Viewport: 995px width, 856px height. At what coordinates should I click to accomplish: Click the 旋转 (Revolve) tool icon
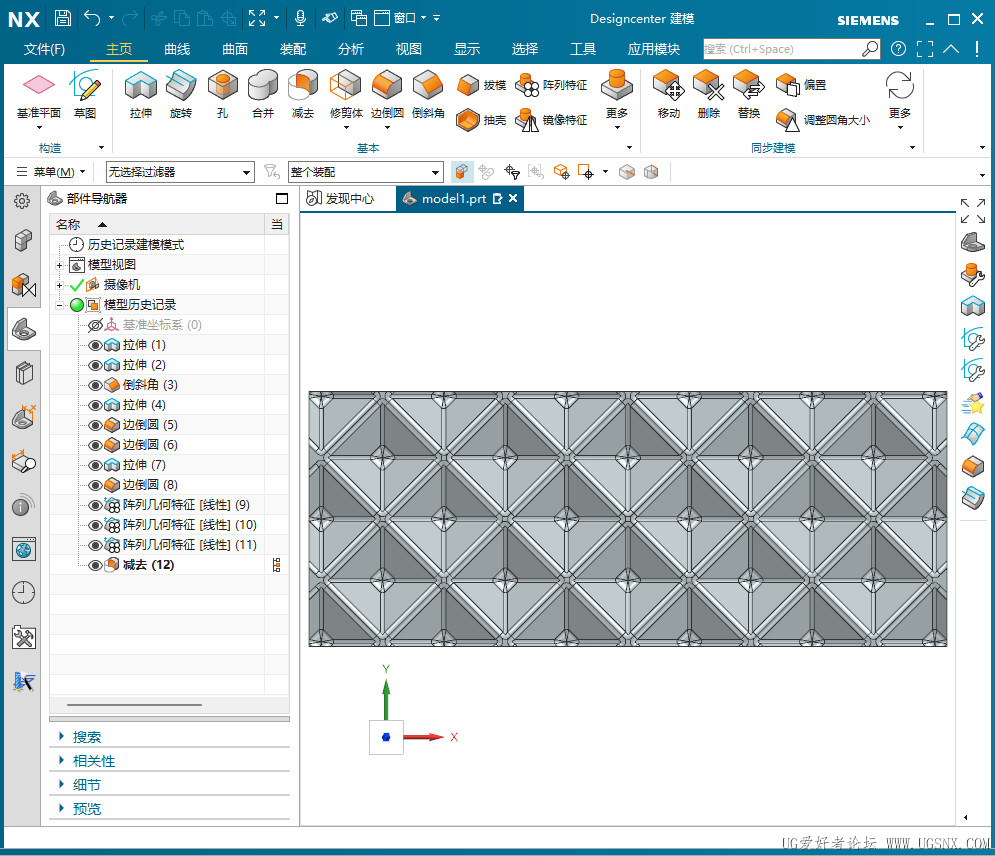coord(180,87)
